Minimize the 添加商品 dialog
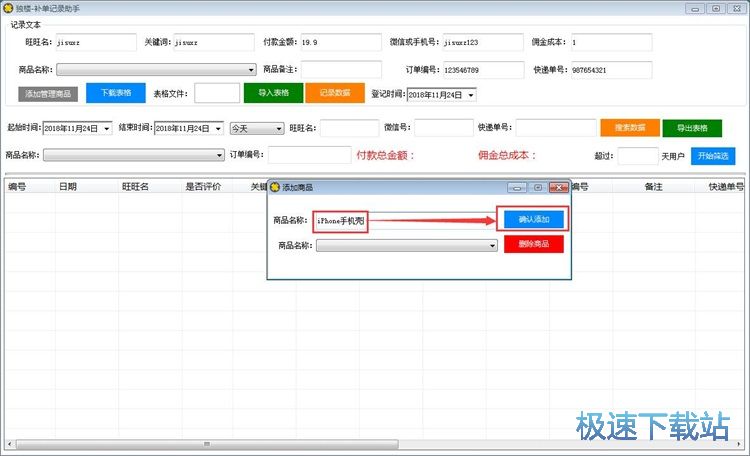This screenshot has height=456, width=750. [517, 187]
